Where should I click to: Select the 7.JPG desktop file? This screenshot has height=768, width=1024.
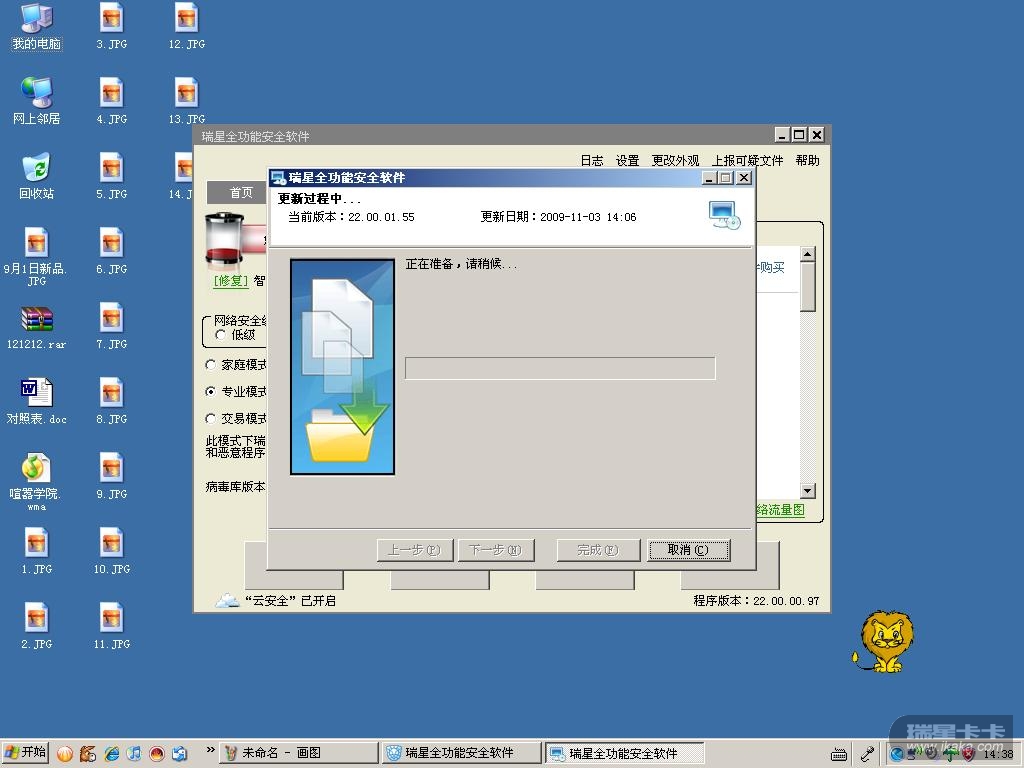tap(112, 326)
